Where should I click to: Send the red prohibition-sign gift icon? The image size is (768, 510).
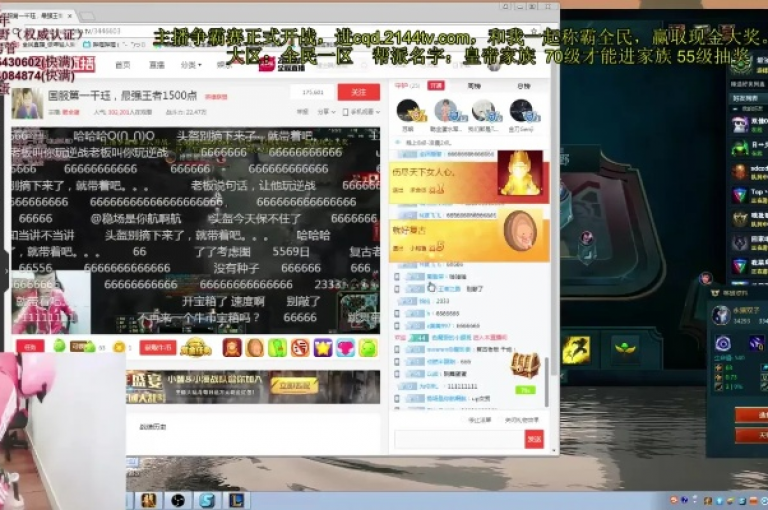[x=300, y=347]
